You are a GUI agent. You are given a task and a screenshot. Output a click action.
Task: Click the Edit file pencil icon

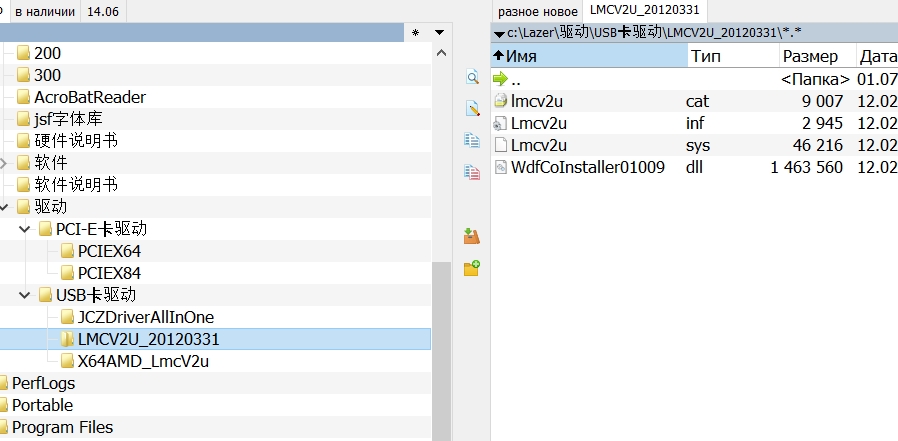472,108
